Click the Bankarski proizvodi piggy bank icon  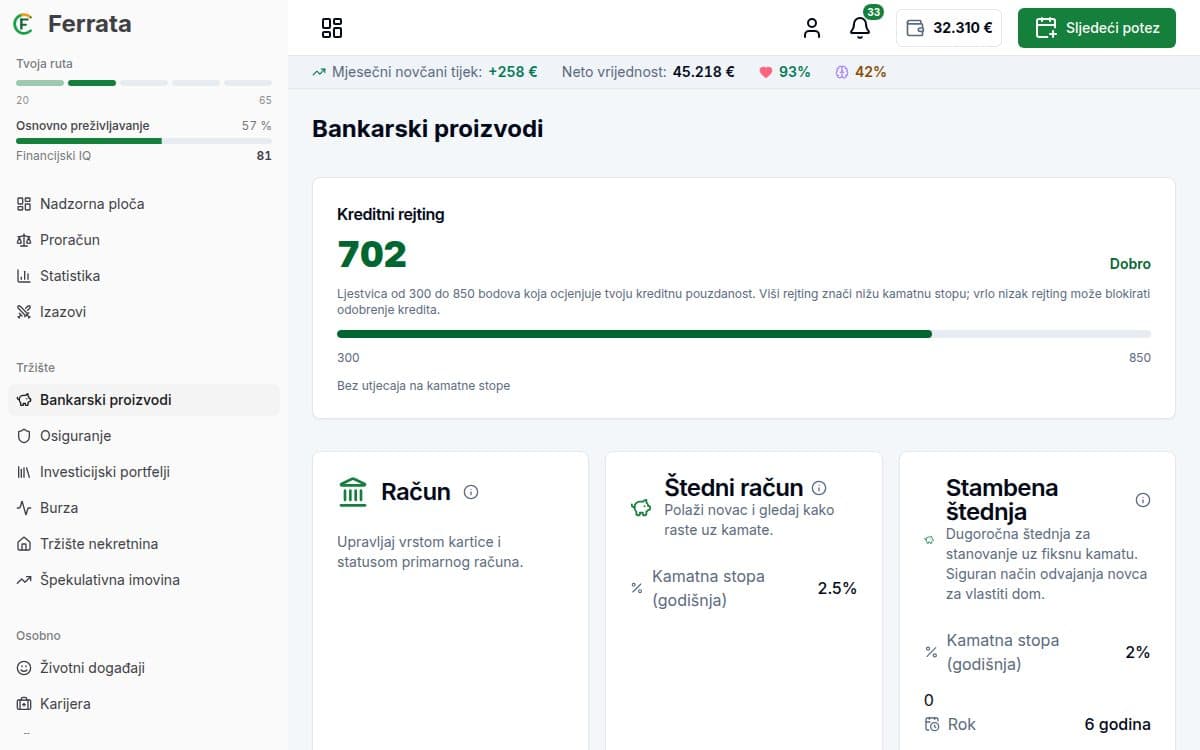click(x=24, y=400)
